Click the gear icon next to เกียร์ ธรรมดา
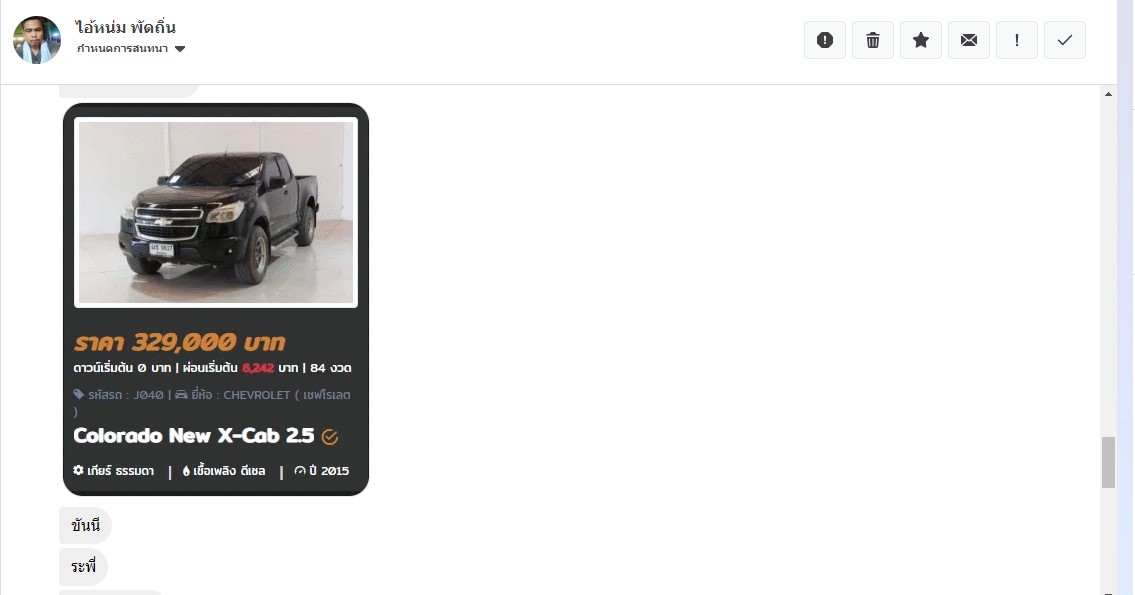 pos(78,470)
